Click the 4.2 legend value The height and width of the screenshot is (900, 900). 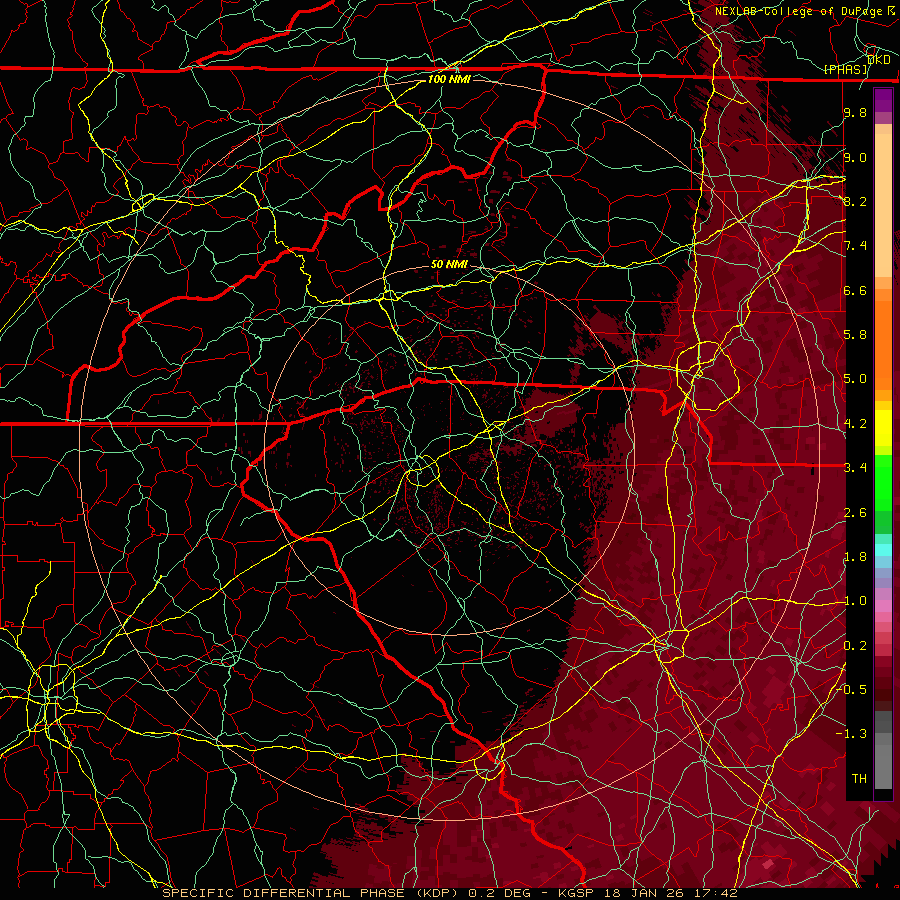point(855,424)
